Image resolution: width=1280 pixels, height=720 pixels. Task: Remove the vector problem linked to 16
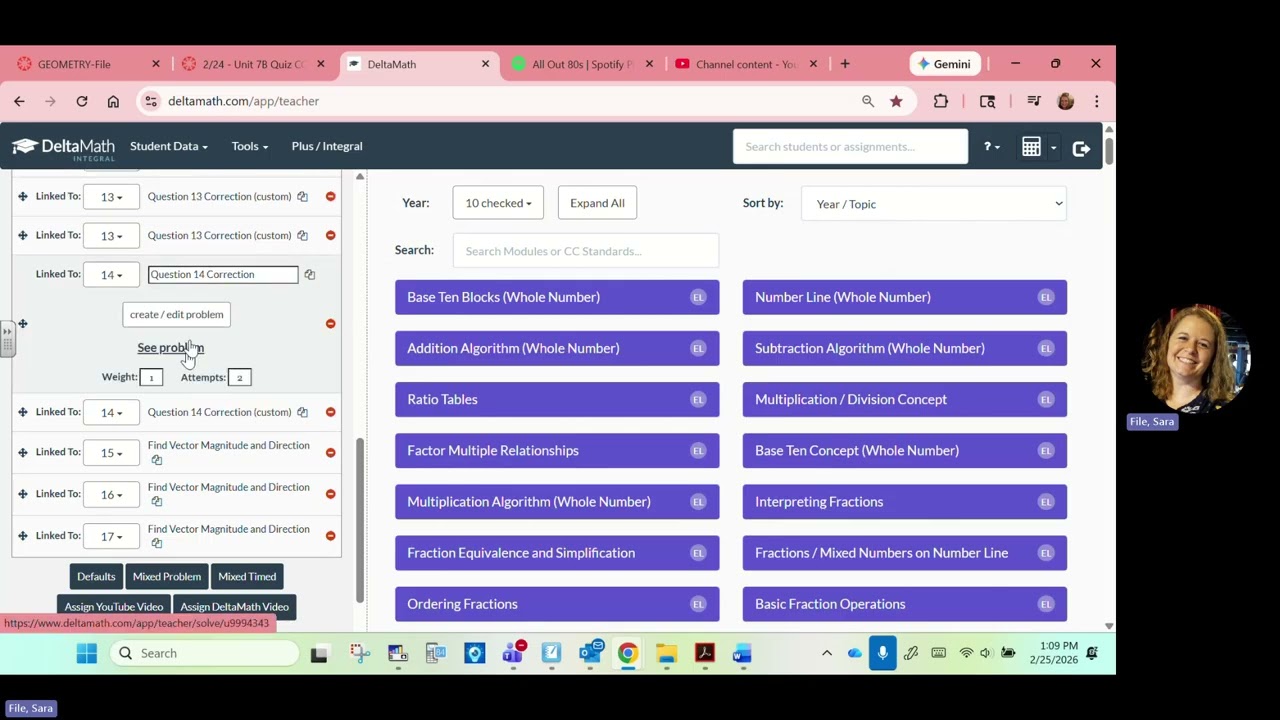click(330, 495)
